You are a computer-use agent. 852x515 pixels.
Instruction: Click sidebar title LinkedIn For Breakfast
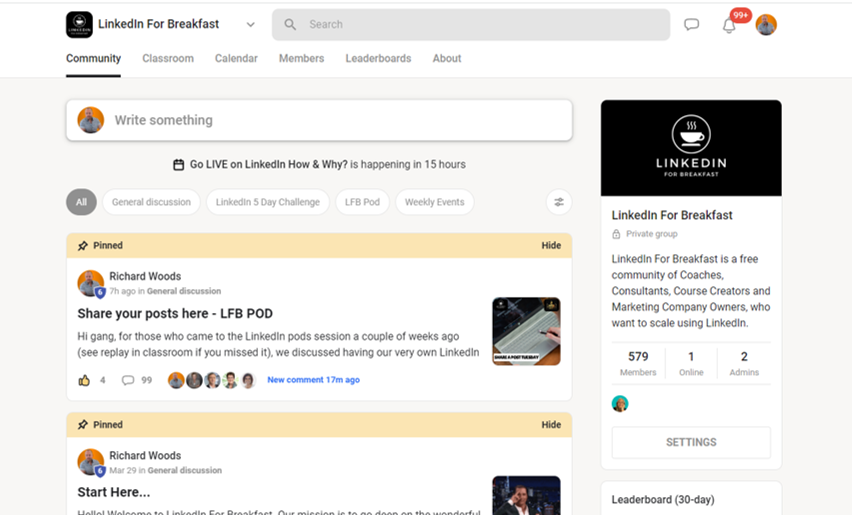[x=672, y=215]
